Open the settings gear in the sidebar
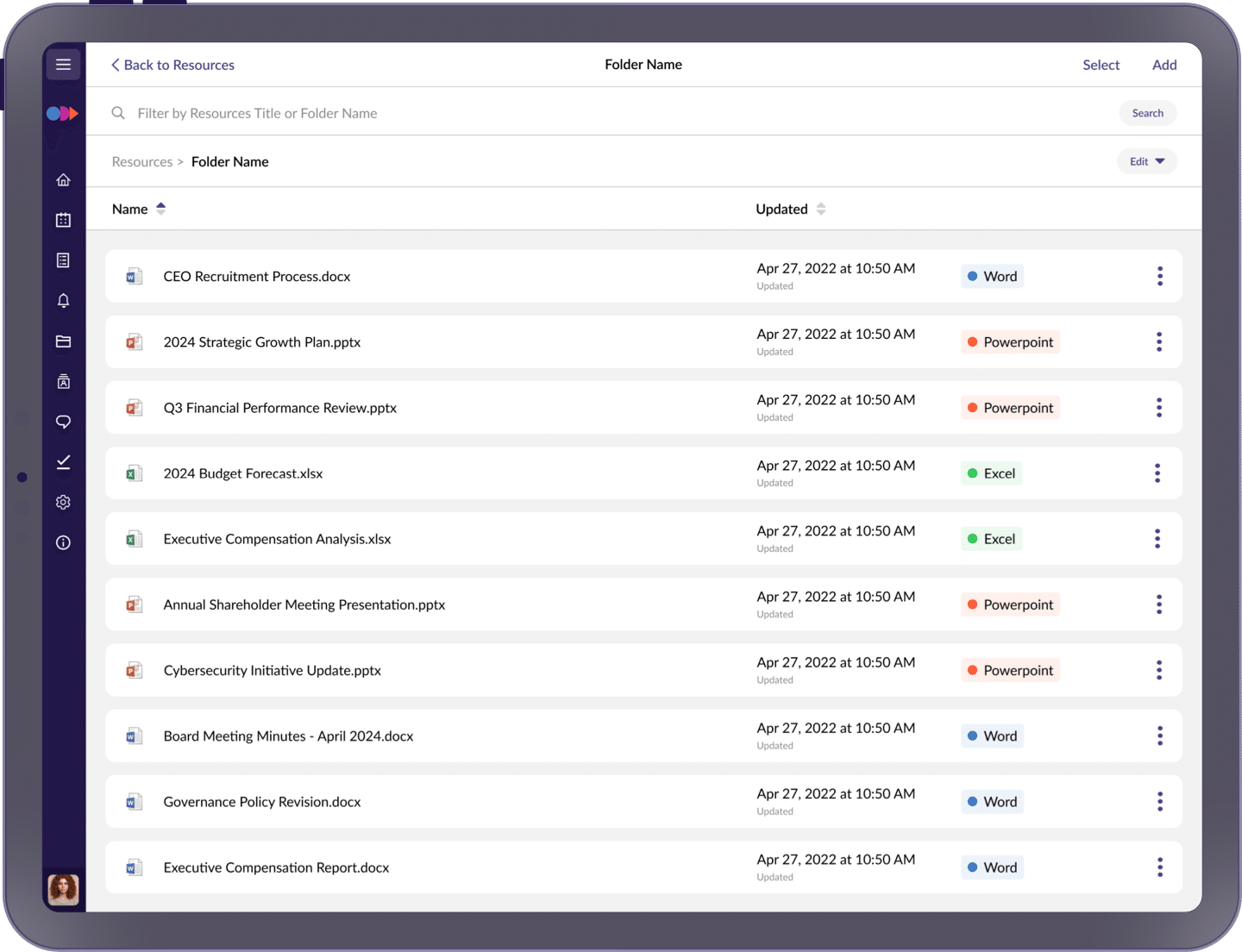Image resolution: width=1242 pixels, height=952 pixels. pyautogui.click(x=63, y=502)
